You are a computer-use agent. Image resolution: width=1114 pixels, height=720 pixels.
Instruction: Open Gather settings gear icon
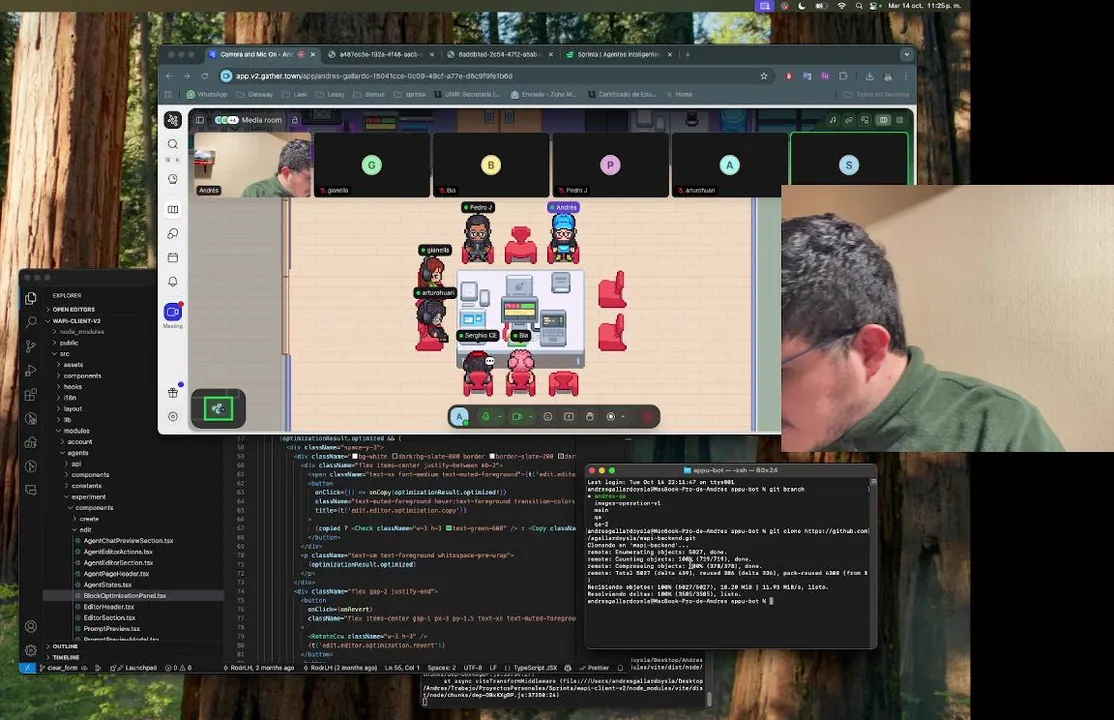pos(173,417)
